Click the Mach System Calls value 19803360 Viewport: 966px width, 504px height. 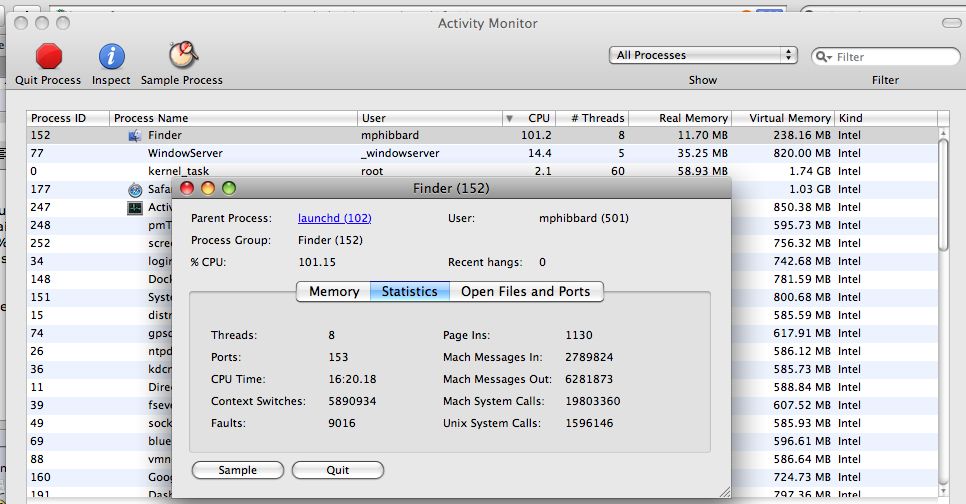(593, 402)
